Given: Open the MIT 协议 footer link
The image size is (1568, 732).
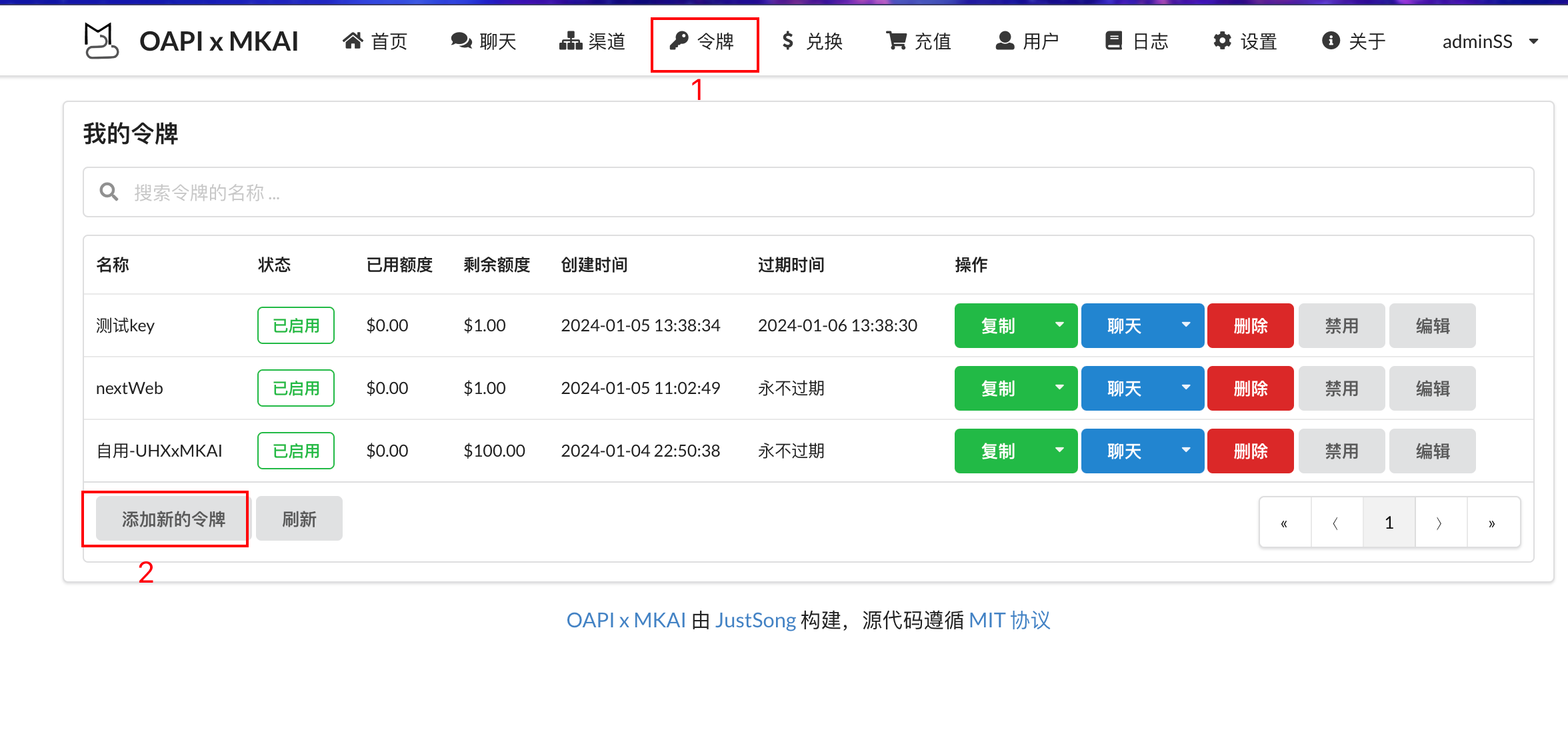Looking at the screenshot, I should 1009,620.
